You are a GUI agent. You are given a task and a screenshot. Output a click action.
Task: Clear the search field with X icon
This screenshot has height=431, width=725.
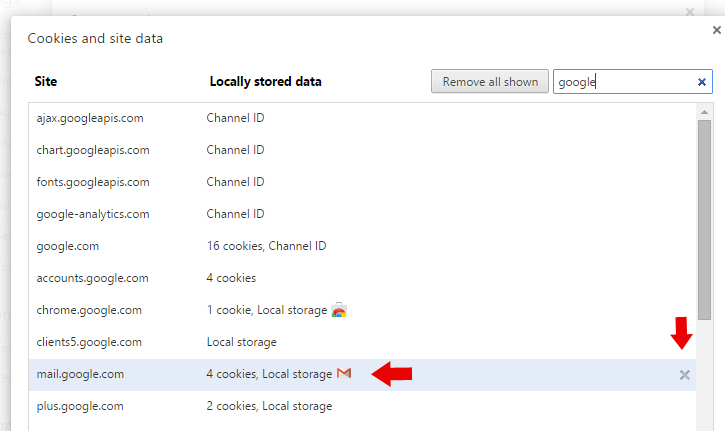[x=701, y=82]
